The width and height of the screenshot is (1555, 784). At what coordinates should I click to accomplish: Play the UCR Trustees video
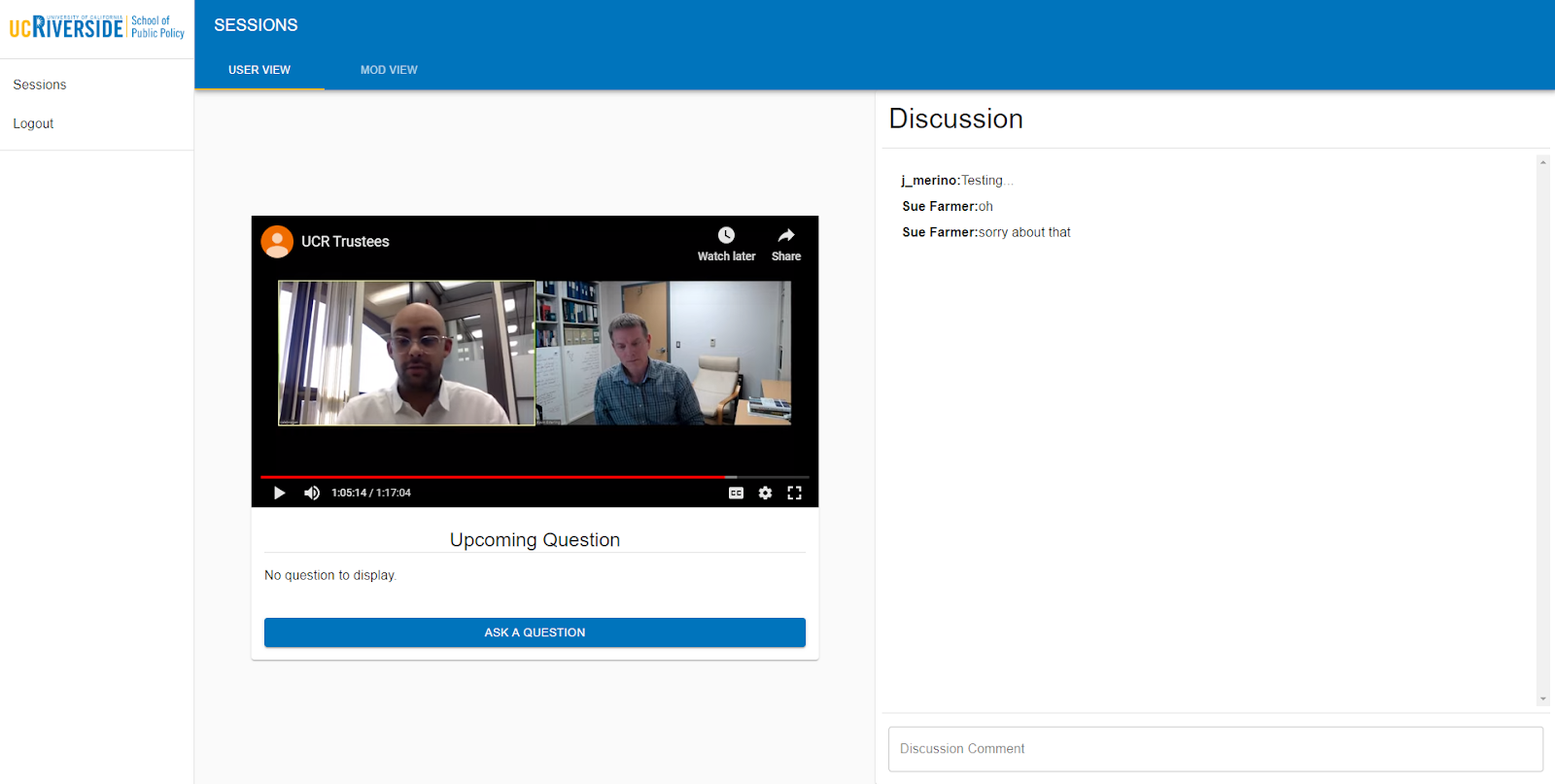pos(280,493)
